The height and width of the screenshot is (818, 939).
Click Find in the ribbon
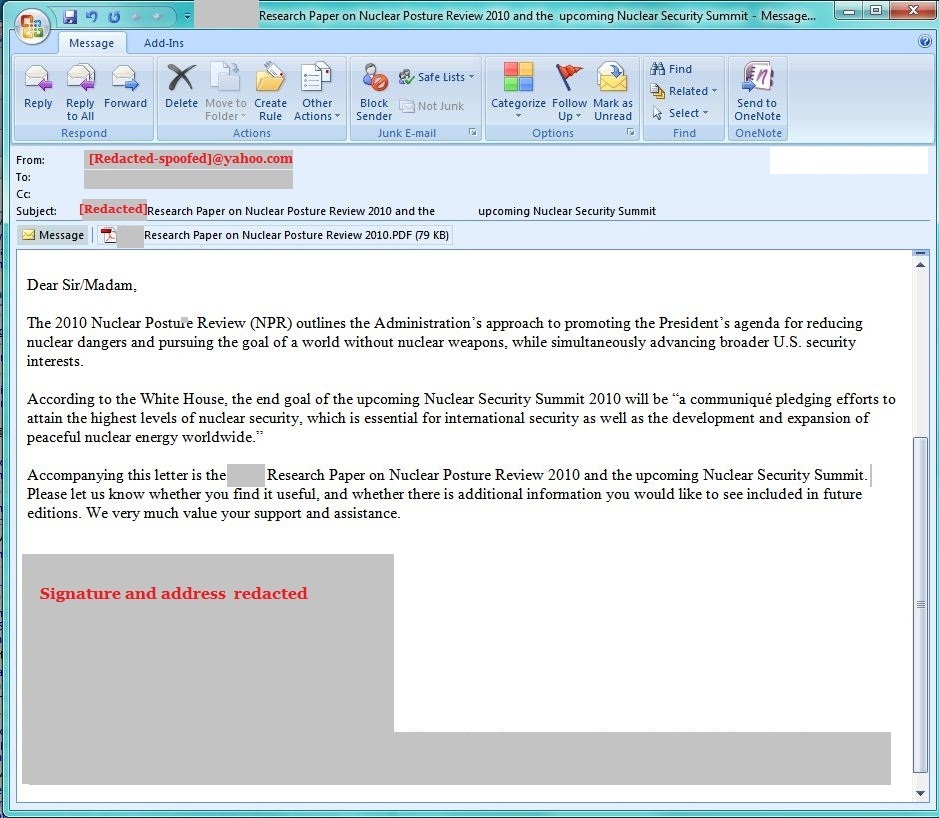[671, 69]
